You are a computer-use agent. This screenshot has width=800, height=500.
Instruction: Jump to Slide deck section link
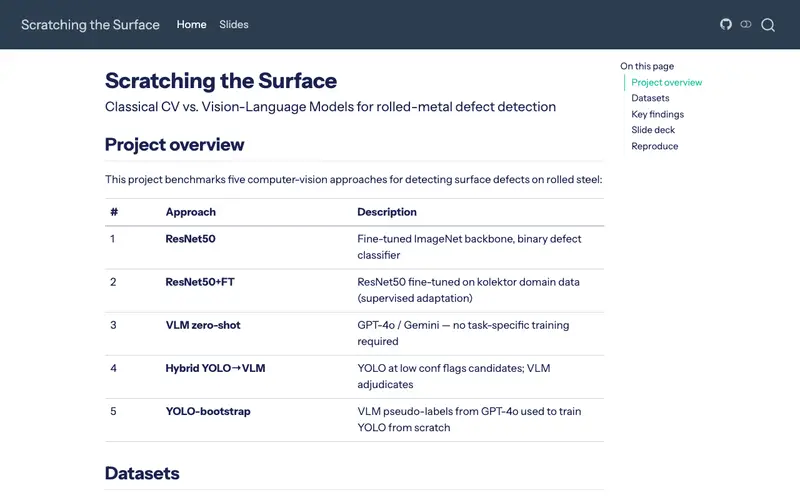[653, 130]
